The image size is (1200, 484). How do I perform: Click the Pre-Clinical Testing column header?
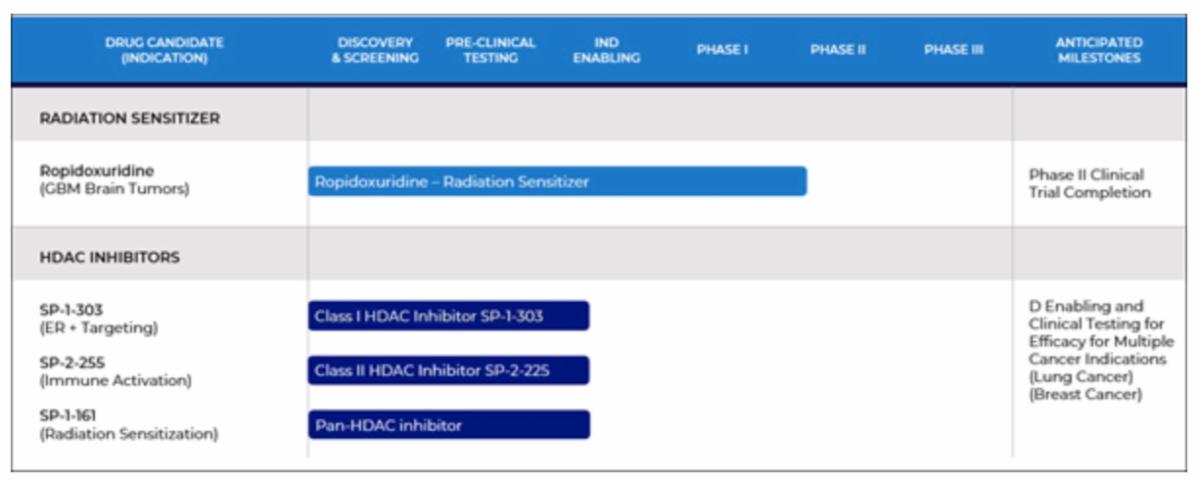tap(490, 50)
